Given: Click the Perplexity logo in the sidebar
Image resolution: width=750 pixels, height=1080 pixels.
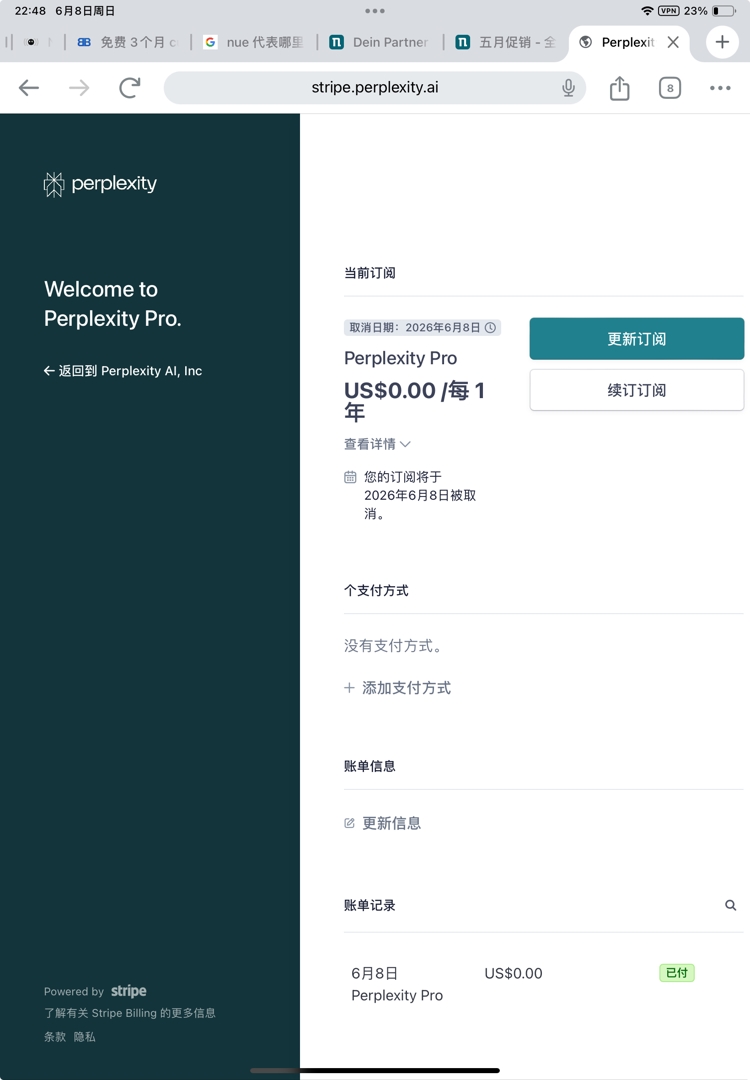Looking at the screenshot, I should (101, 184).
